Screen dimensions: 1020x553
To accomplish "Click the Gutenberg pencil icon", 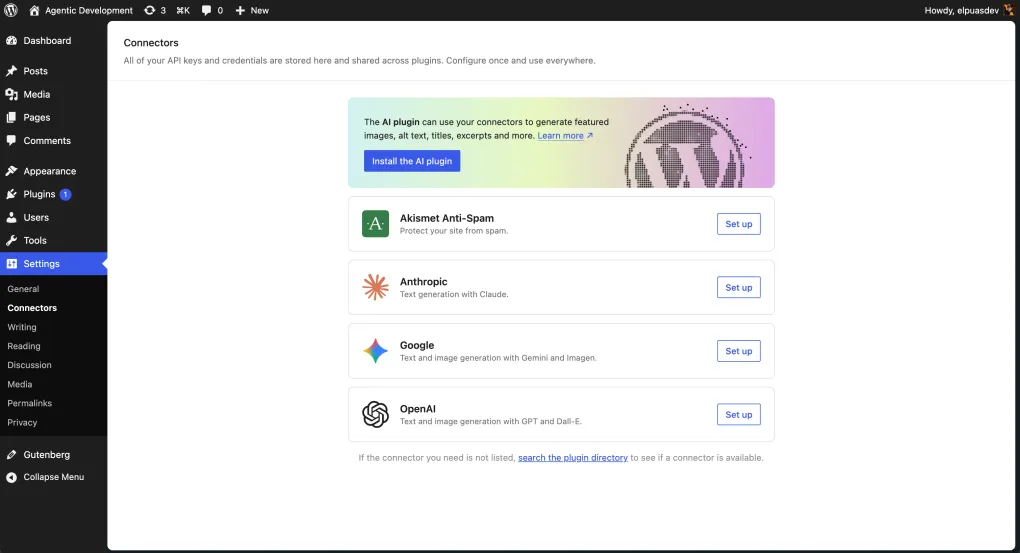I will [x=12, y=455].
